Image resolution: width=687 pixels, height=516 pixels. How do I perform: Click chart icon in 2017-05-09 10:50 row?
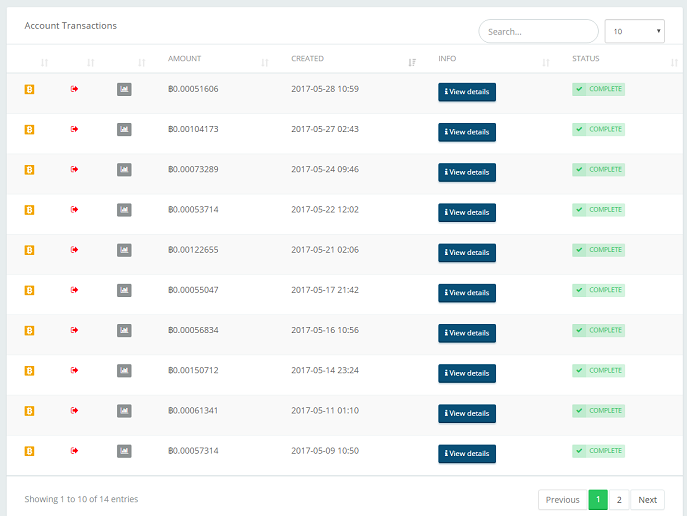[x=124, y=451]
